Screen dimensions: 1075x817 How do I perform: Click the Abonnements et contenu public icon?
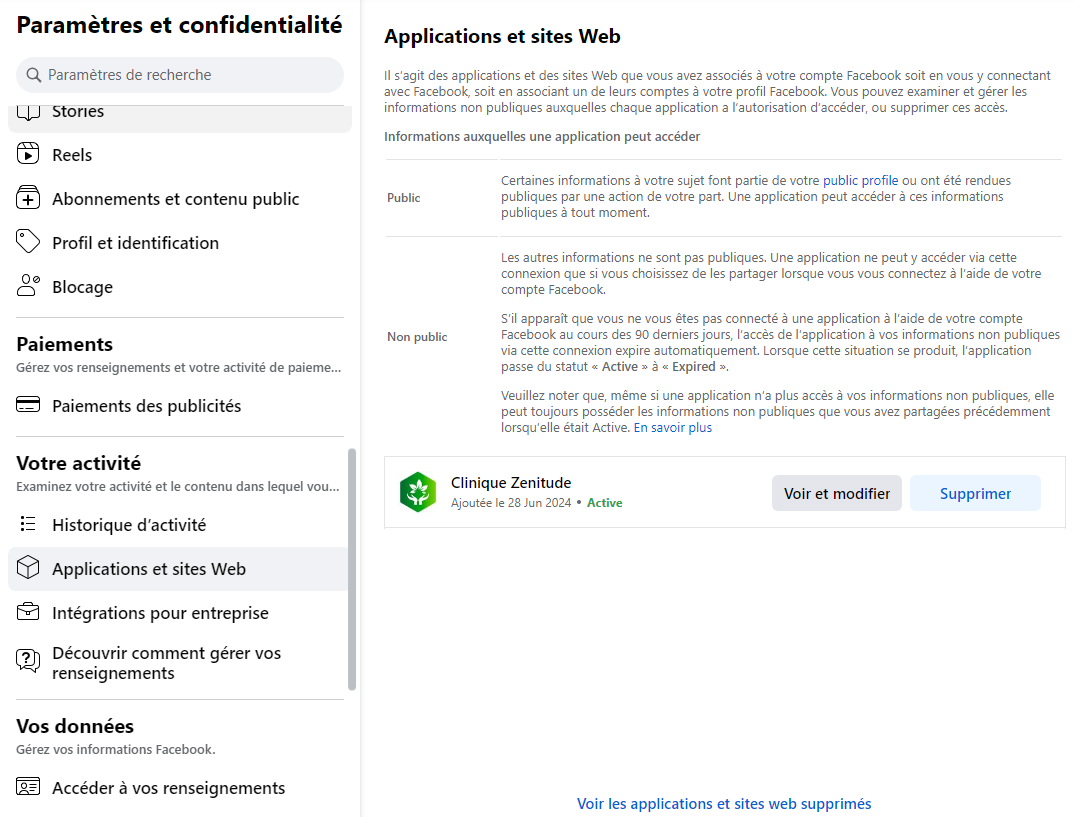tap(28, 199)
